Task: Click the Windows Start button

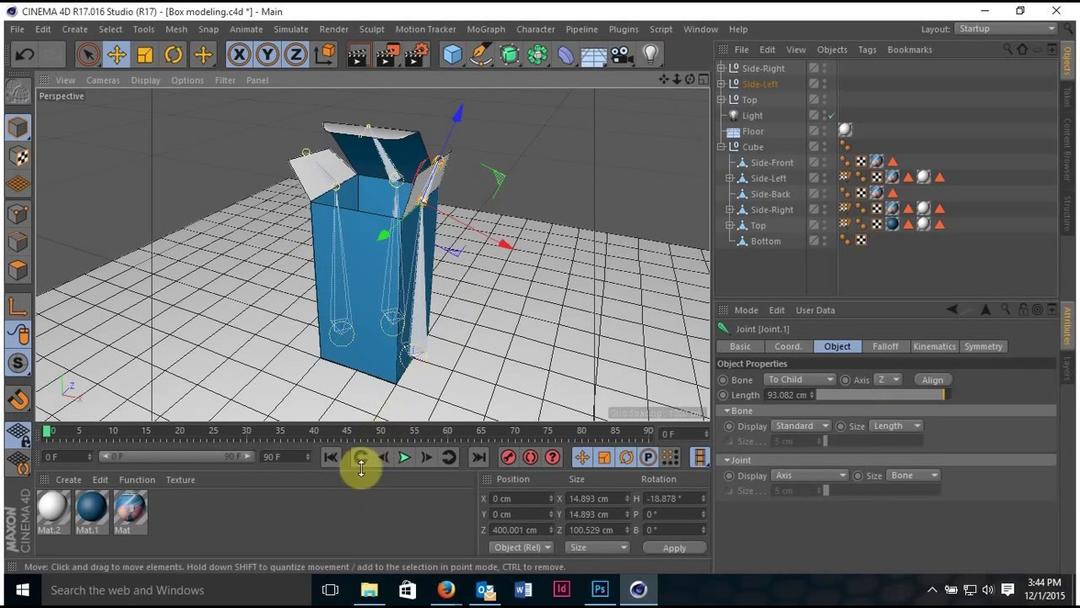Action: [22, 590]
